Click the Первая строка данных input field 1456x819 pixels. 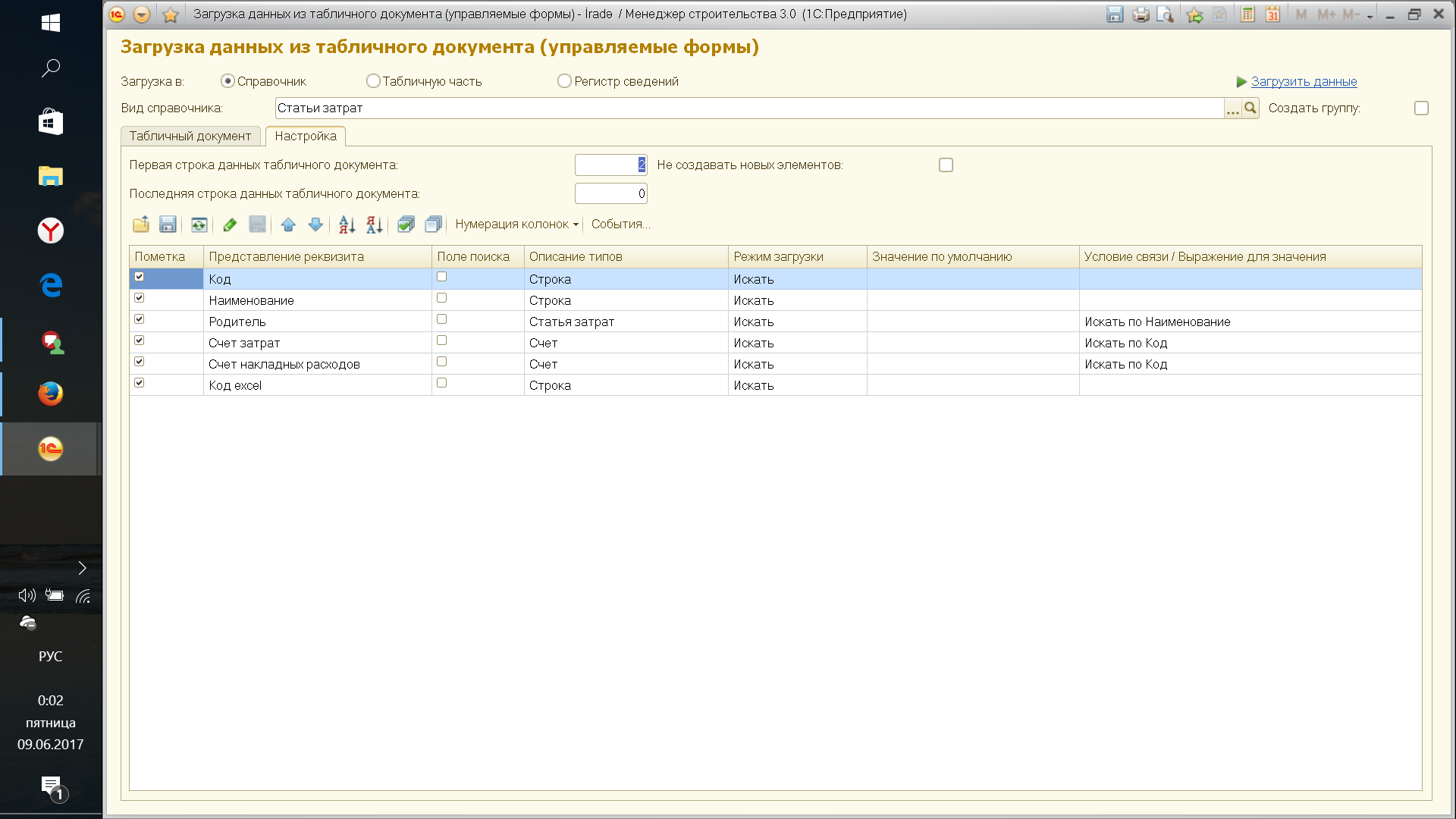coord(610,165)
